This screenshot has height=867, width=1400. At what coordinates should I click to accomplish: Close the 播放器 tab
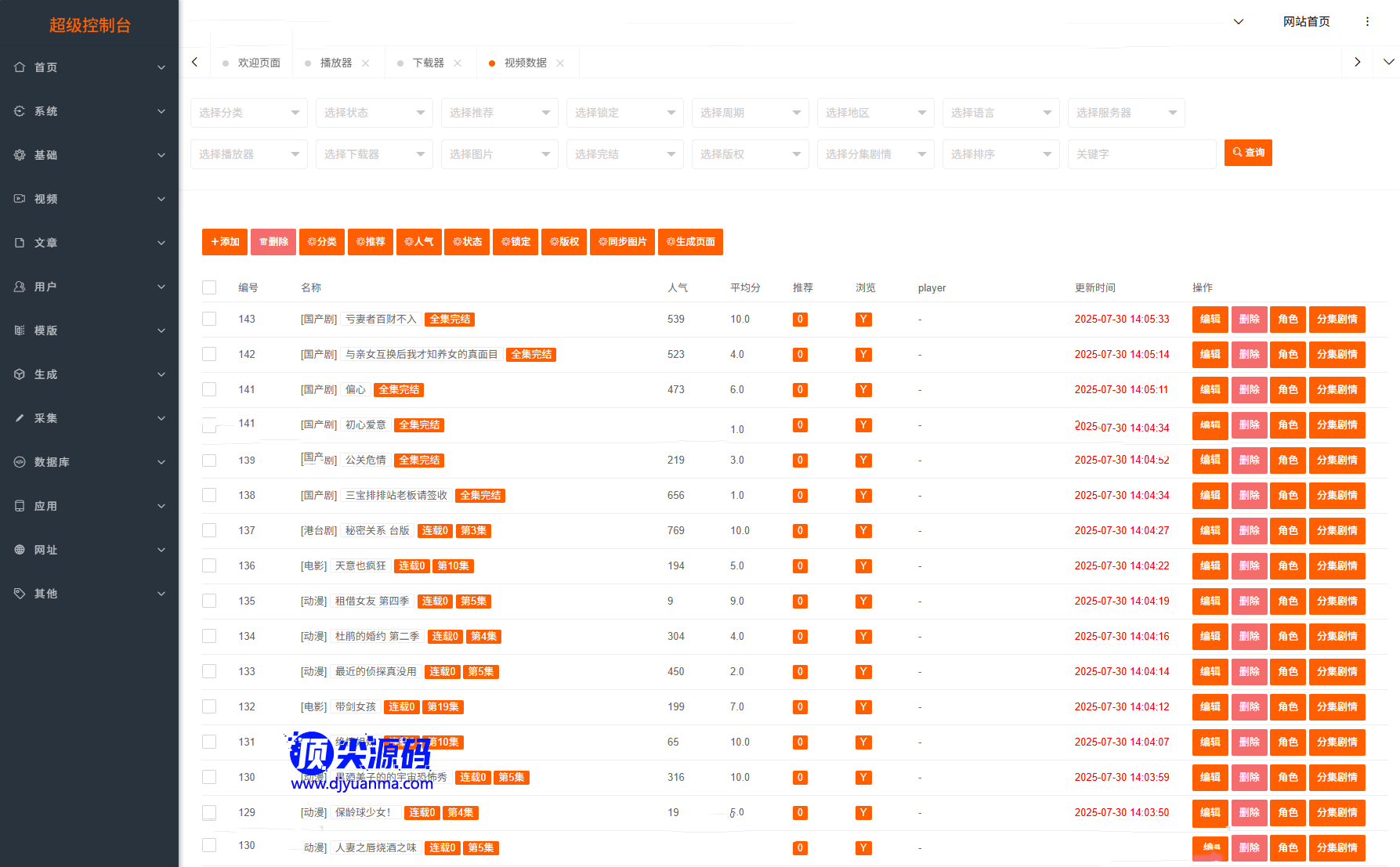[366, 63]
